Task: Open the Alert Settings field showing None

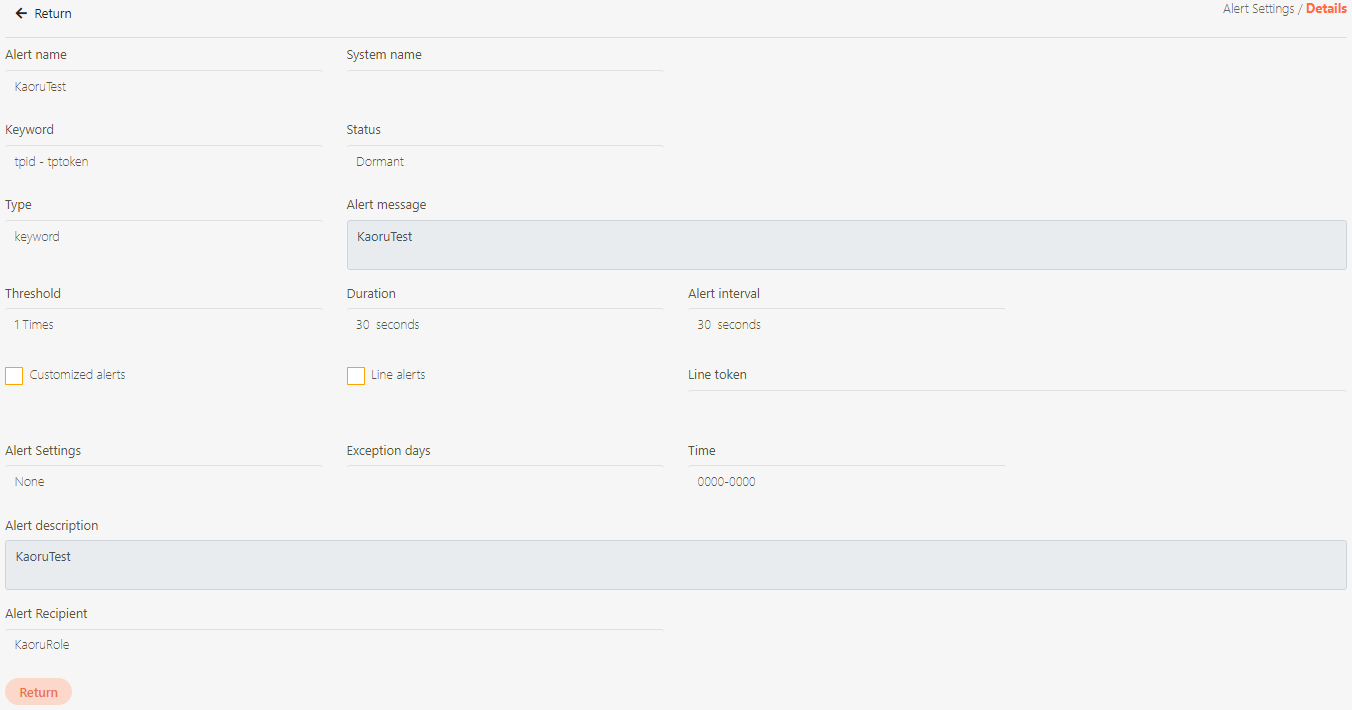Action: point(163,482)
